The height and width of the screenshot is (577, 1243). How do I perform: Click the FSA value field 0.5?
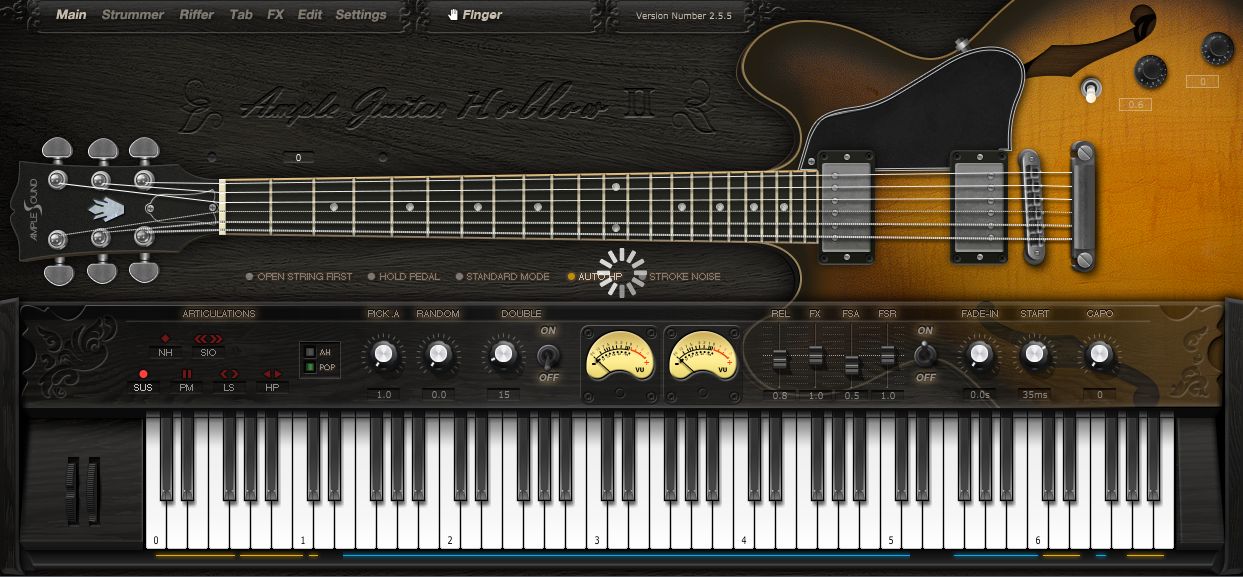pyautogui.click(x=851, y=396)
